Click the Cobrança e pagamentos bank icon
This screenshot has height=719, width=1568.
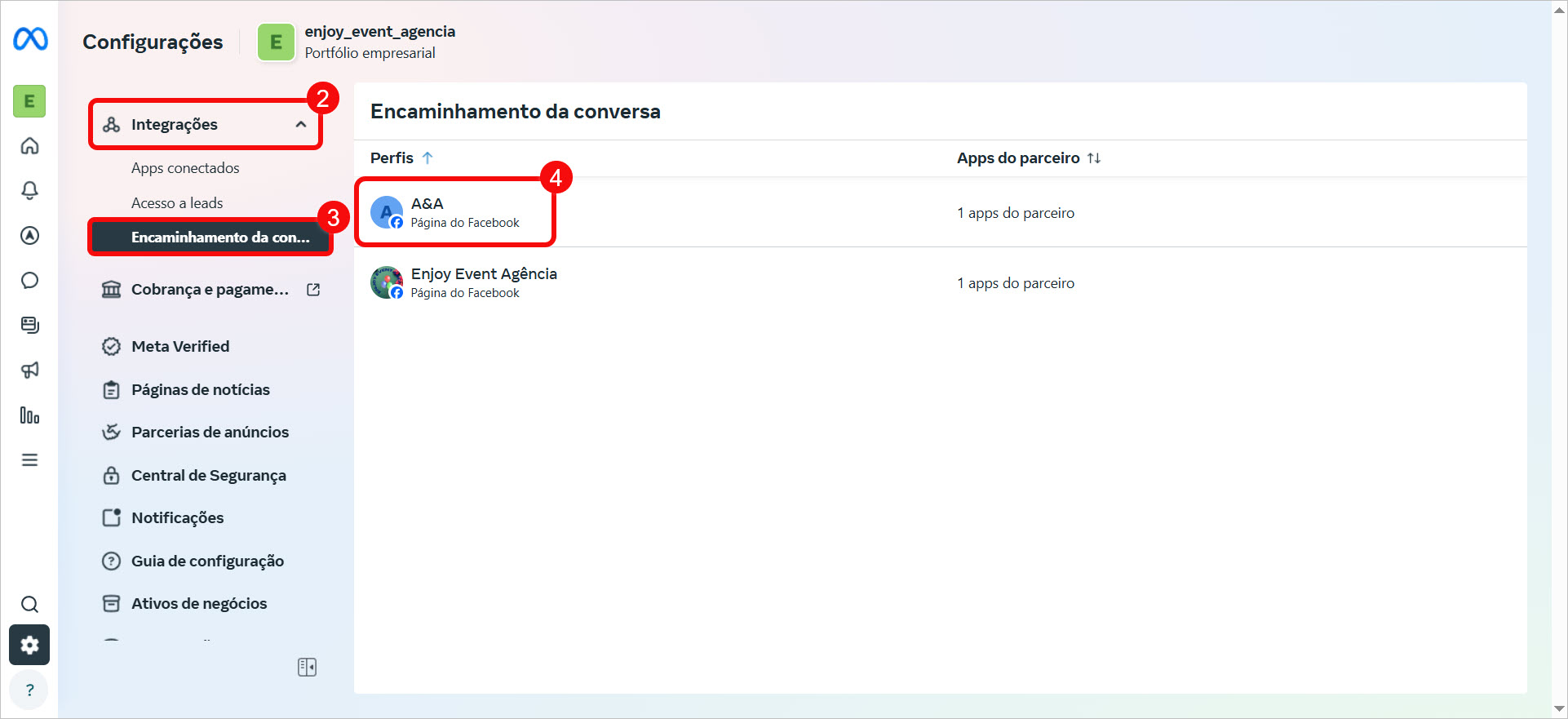112,290
